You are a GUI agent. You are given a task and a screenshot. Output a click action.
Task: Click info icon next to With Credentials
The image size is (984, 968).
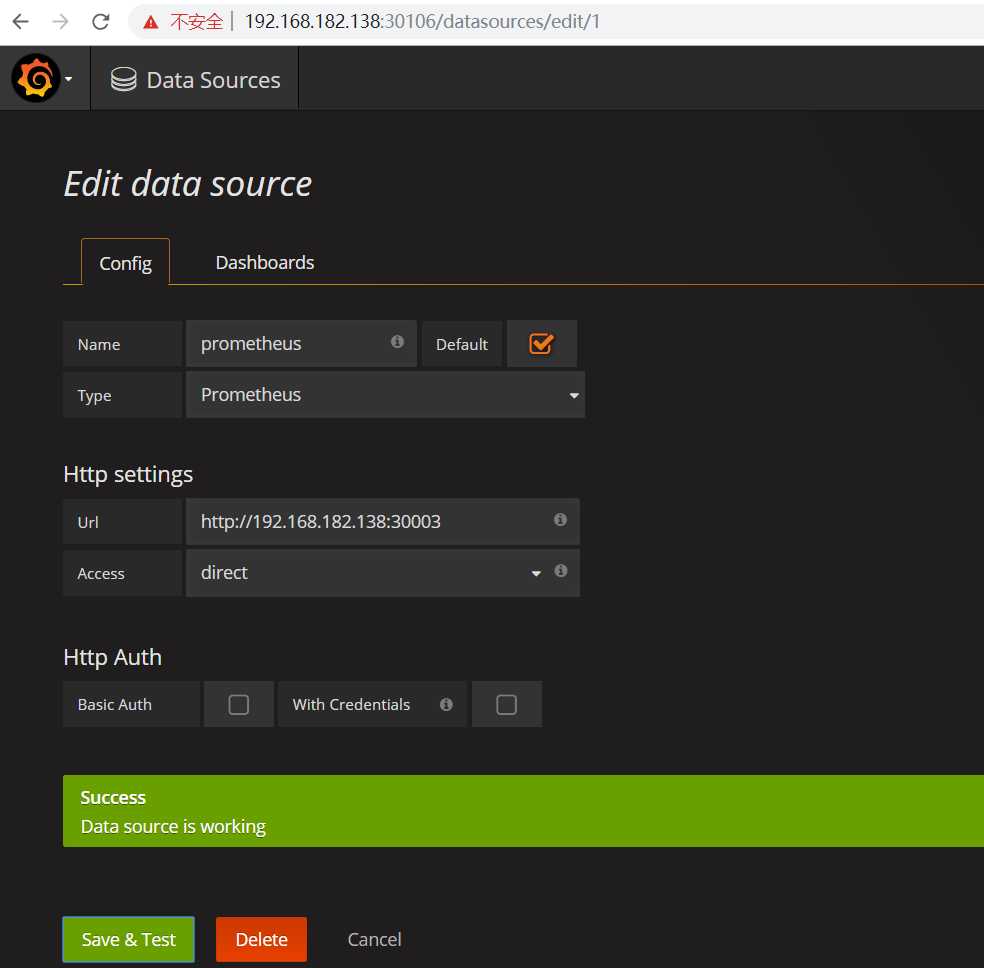[x=446, y=705]
